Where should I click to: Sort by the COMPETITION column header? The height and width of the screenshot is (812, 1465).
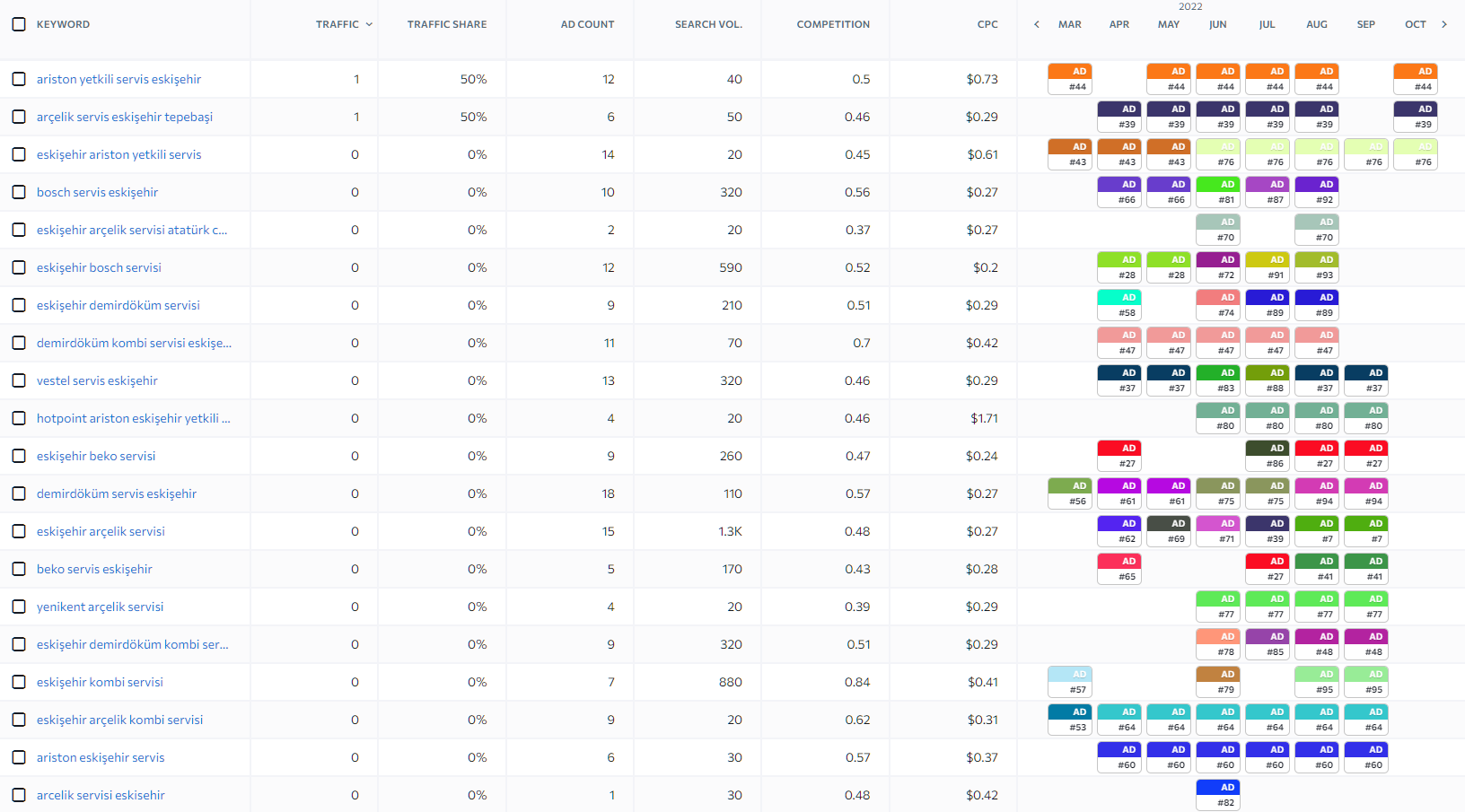[833, 24]
